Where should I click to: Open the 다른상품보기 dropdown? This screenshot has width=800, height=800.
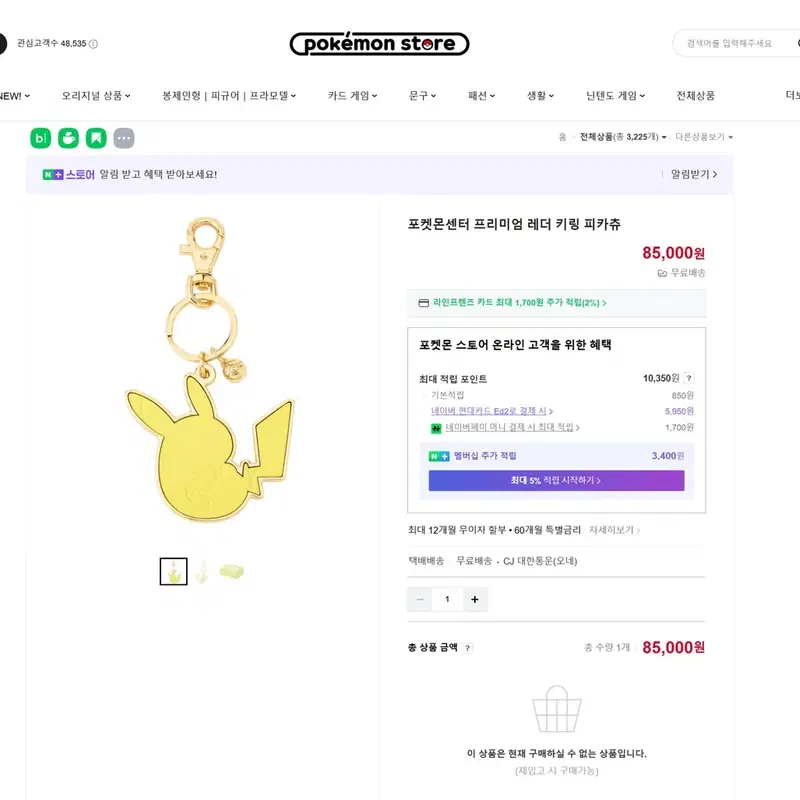(704, 137)
